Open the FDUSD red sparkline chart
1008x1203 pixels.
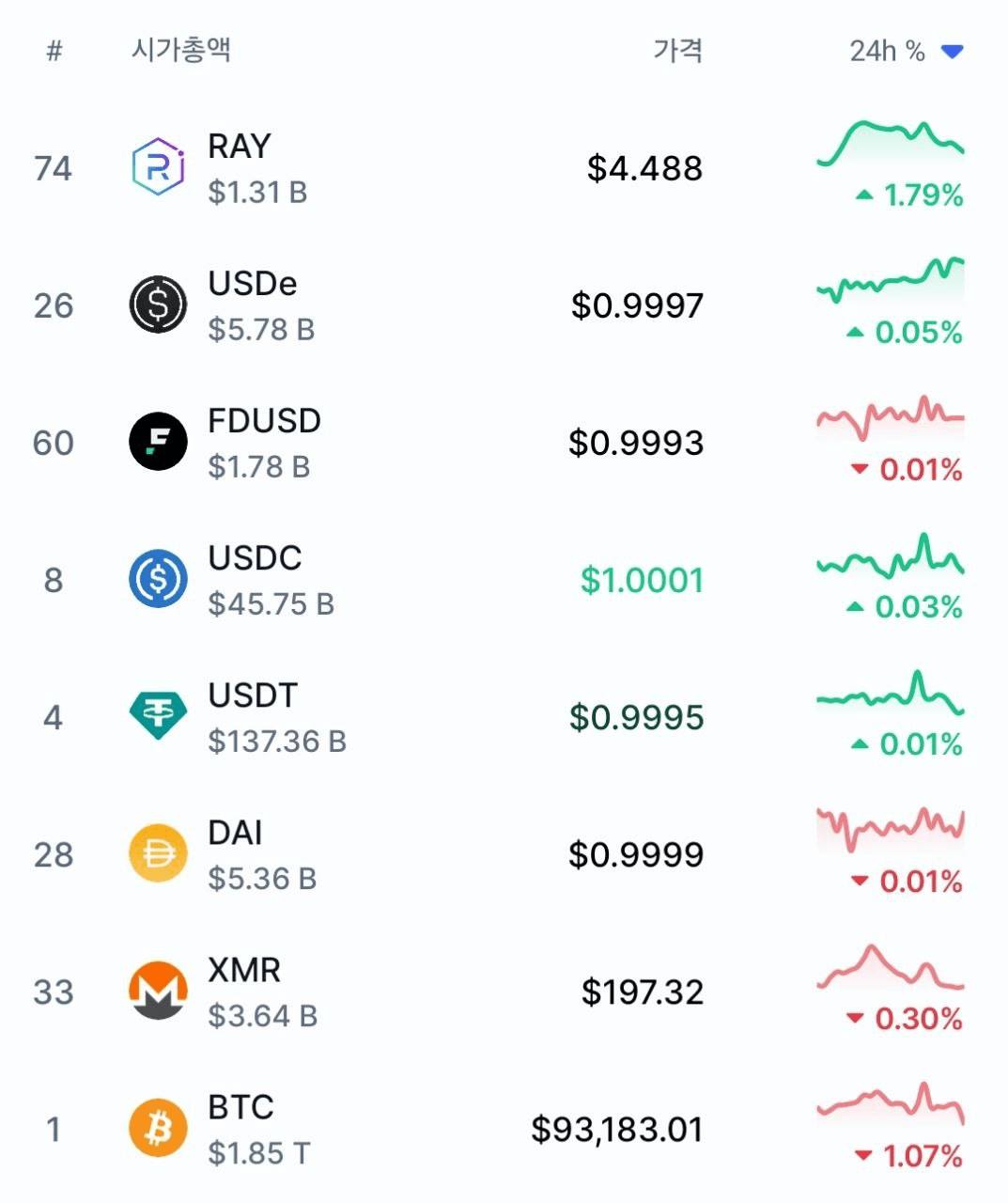pyautogui.click(x=891, y=418)
